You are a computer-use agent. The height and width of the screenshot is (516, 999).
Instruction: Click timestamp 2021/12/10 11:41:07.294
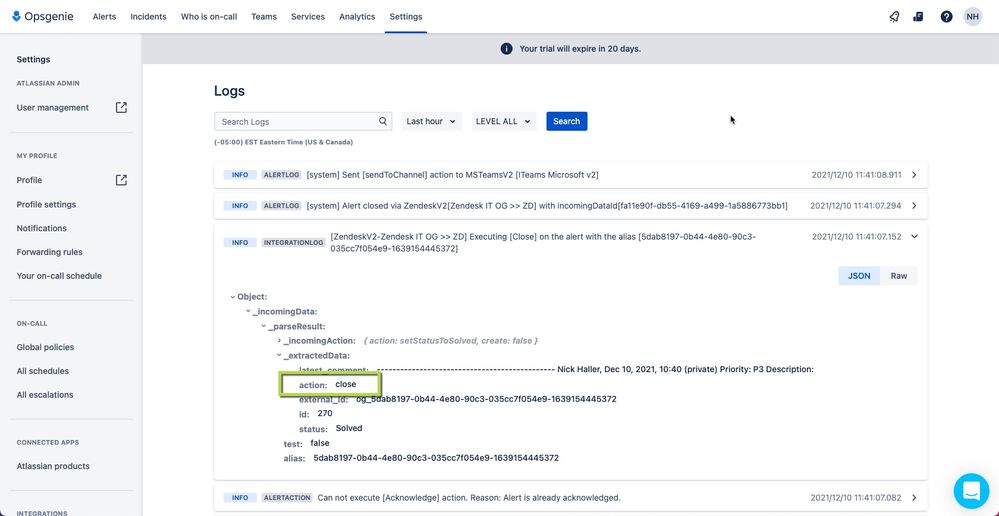(x=856, y=206)
